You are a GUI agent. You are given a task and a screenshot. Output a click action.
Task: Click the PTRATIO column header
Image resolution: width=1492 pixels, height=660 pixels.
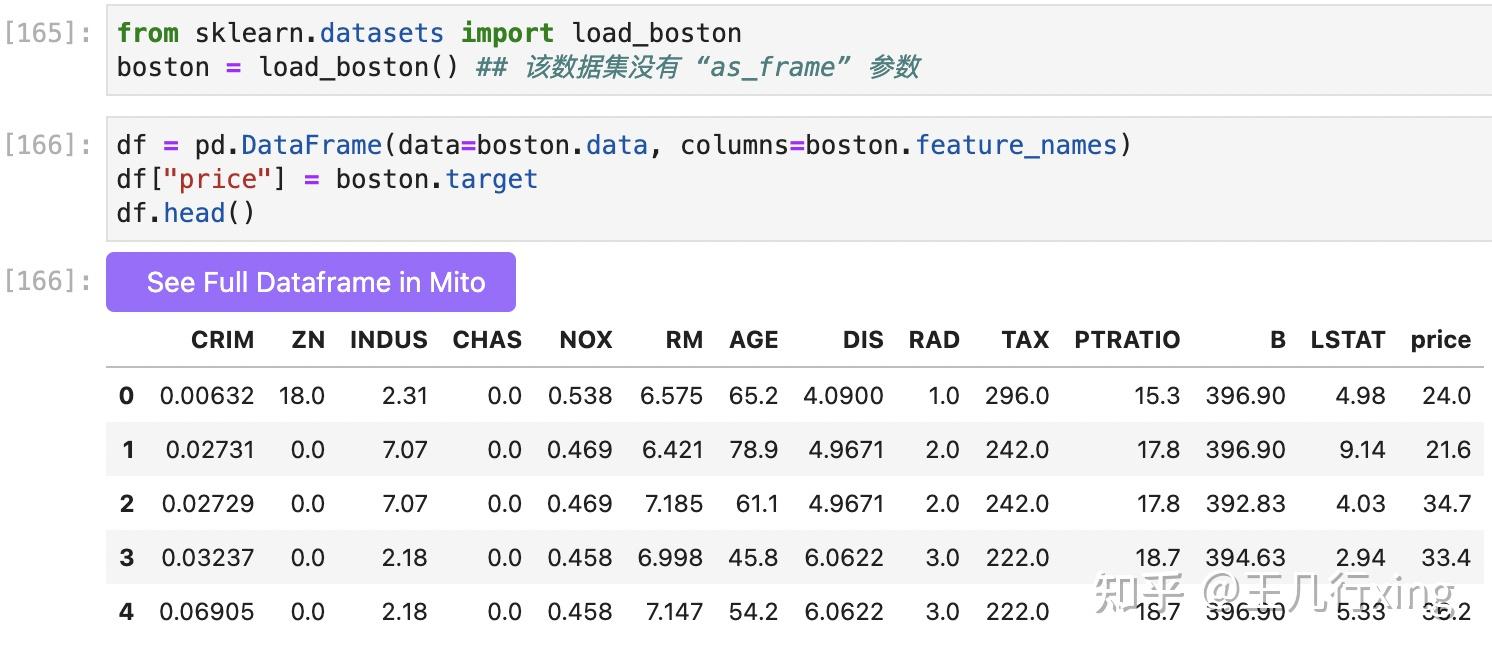coord(1126,340)
